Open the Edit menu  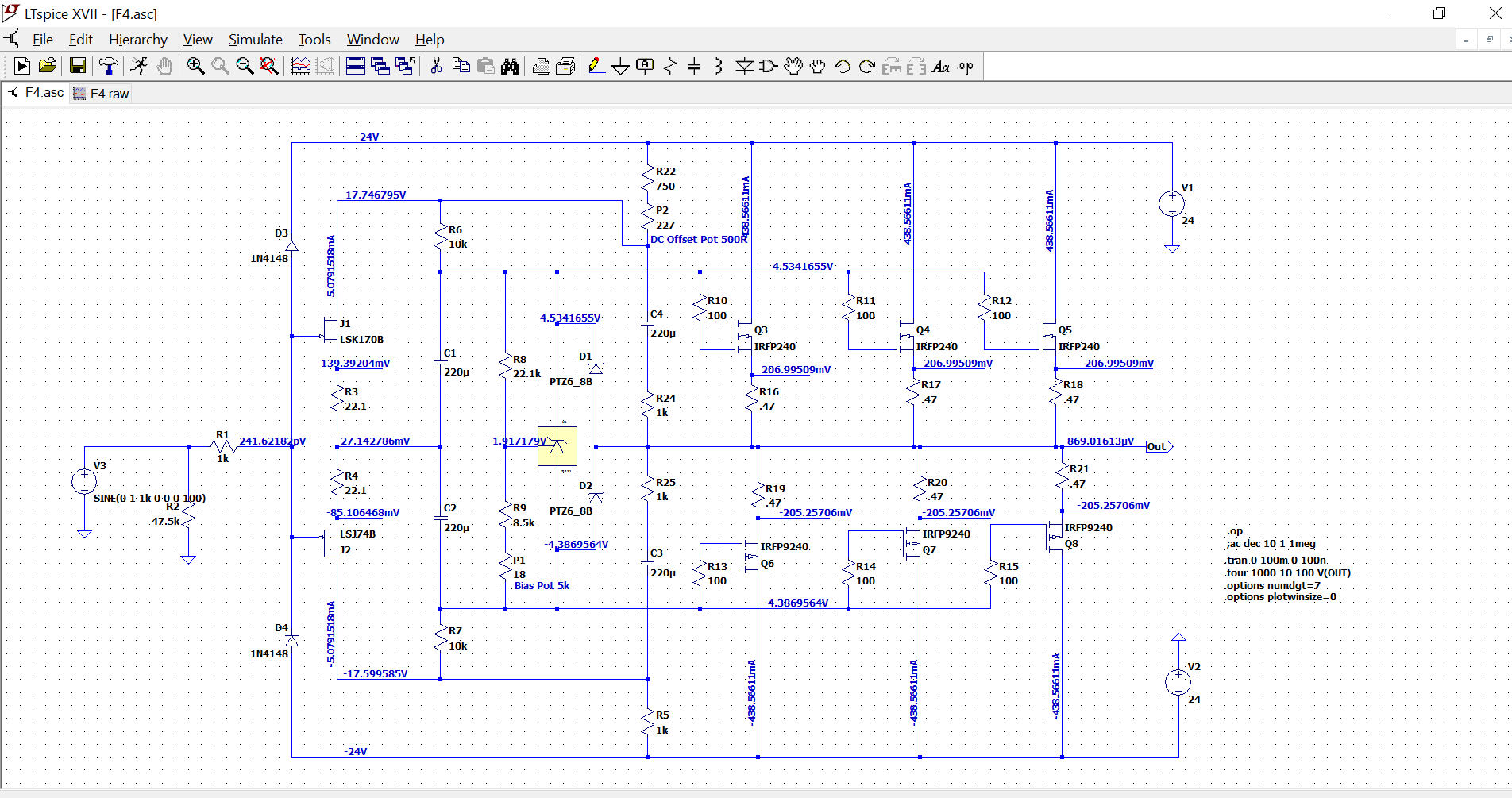tap(81, 40)
